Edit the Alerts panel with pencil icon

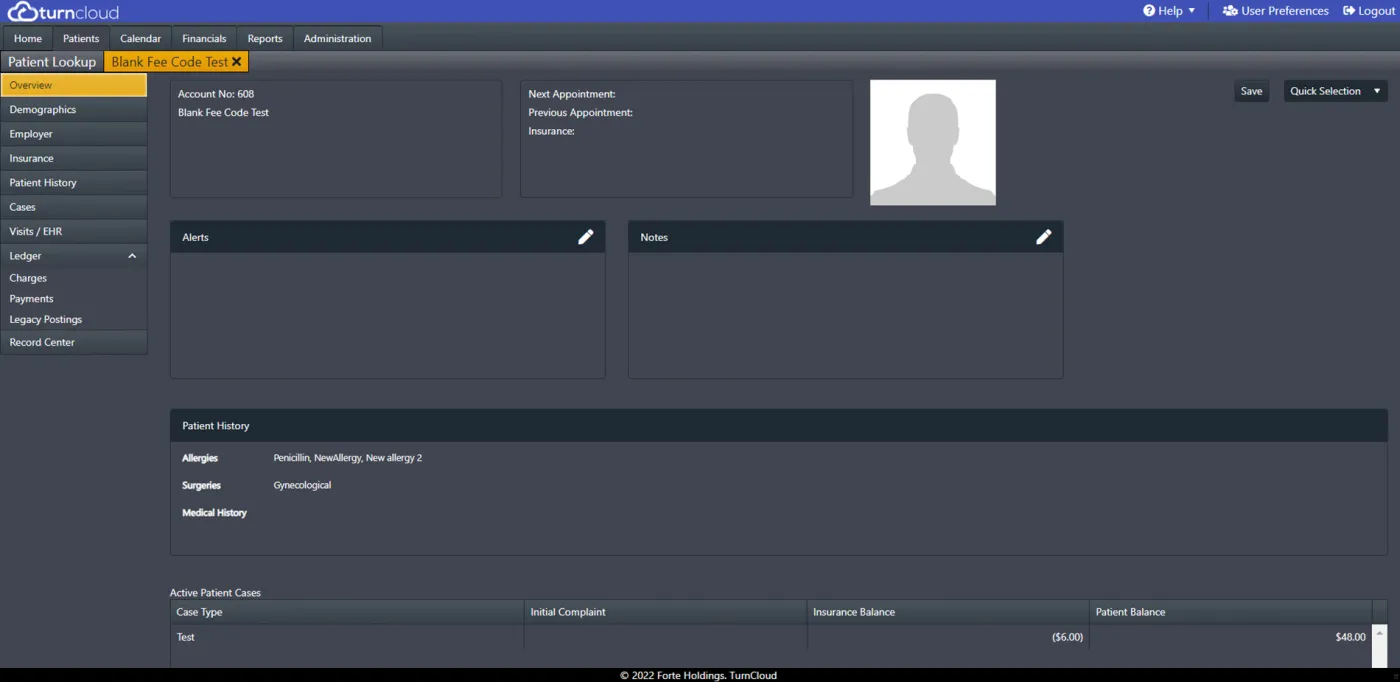pyautogui.click(x=586, y=237)
